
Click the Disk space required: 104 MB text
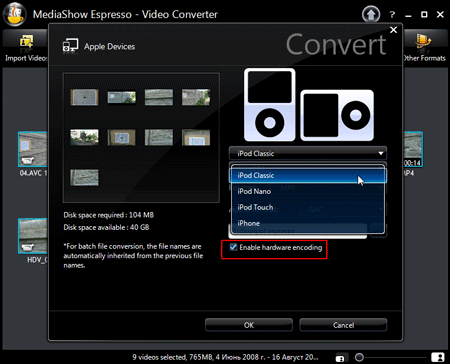coord(109,215)
